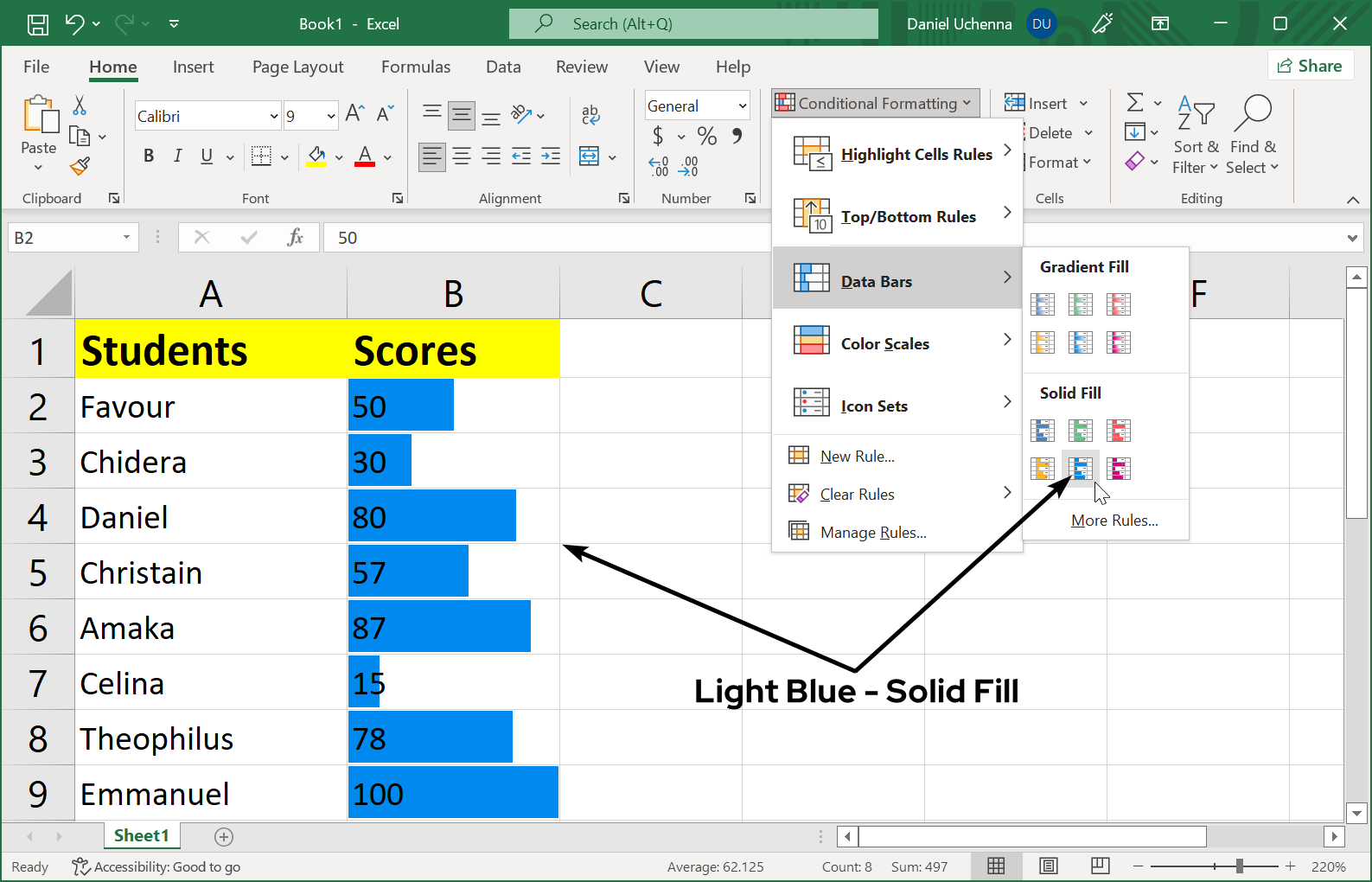This screenshot has height=882, width=1372.
Task: Click the Share button
Action: [x=1310, y=66]
